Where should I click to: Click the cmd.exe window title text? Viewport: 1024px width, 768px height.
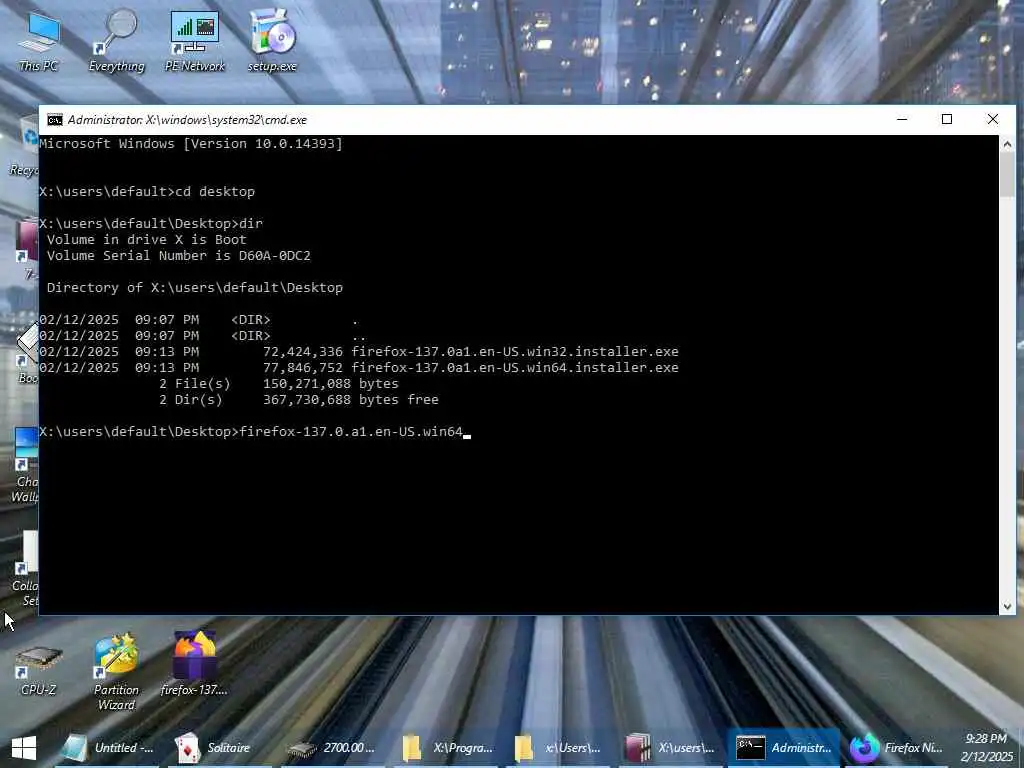[x=187, y=120]
